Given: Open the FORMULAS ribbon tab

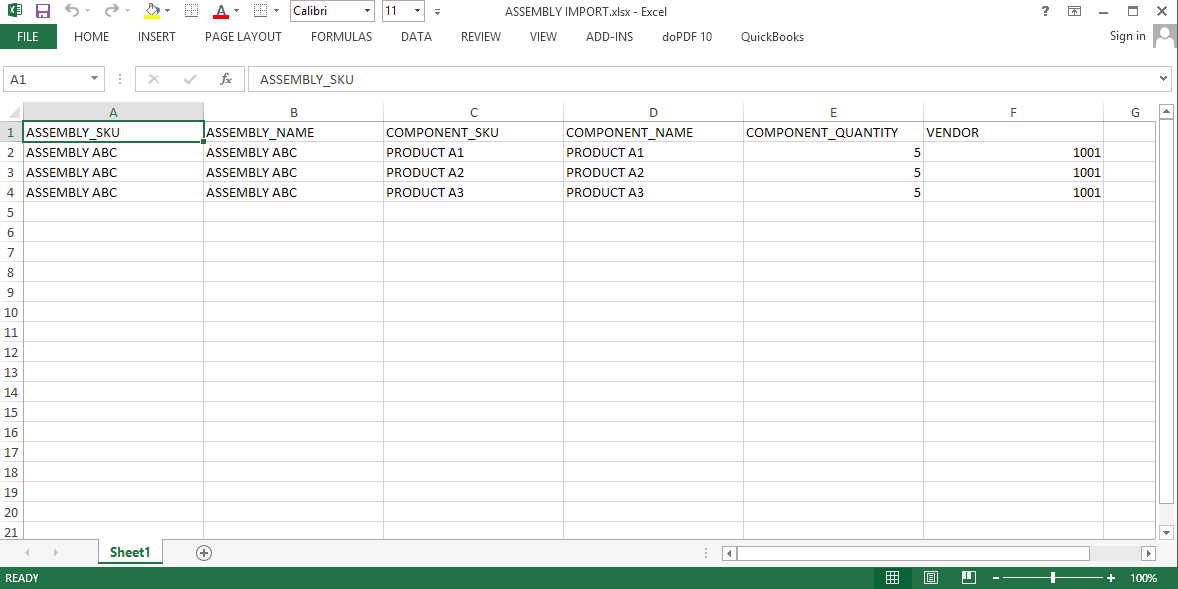Looking at the screenshot, I should click(341, 37).
